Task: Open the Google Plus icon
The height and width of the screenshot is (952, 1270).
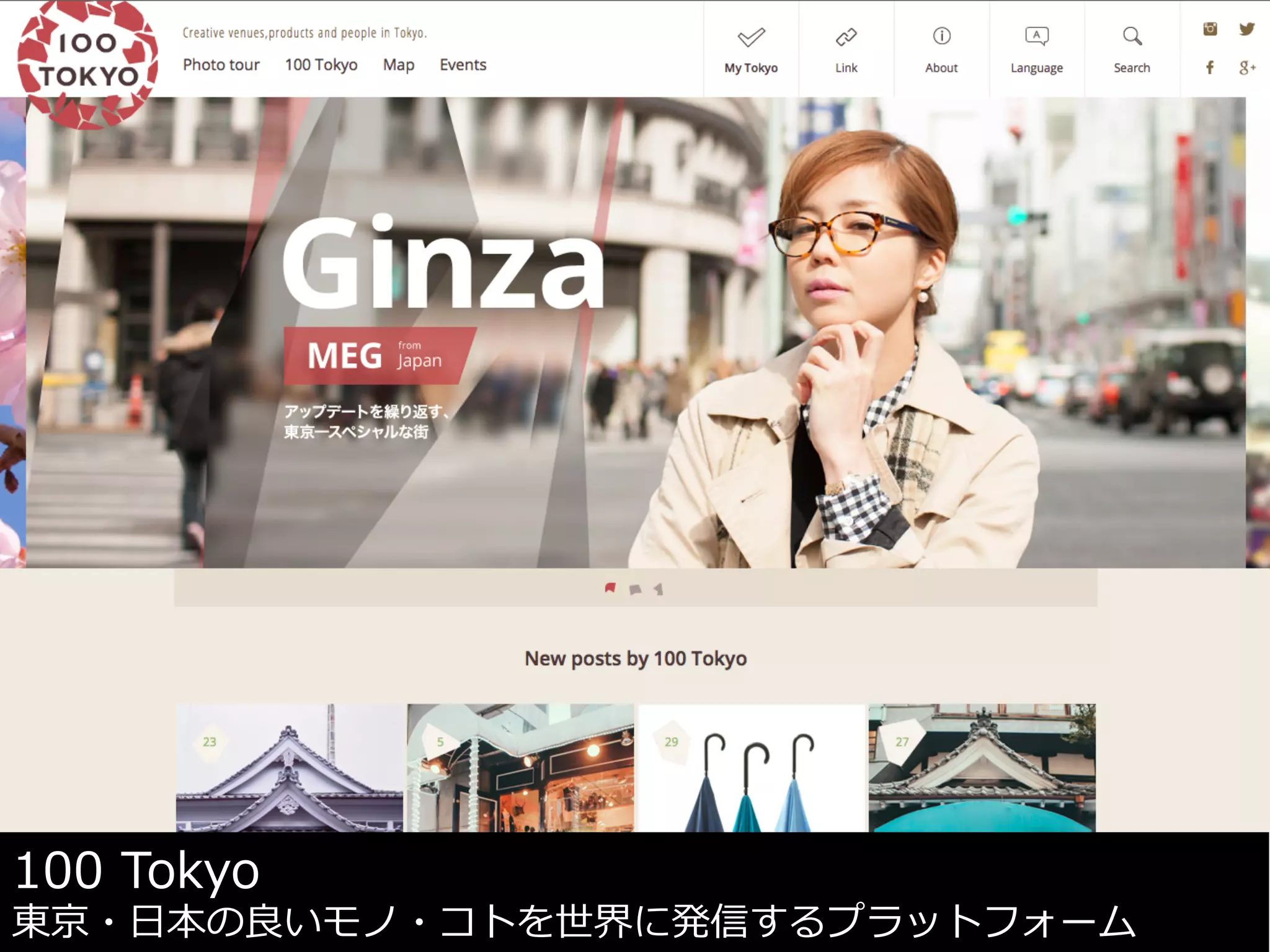Action: click(x=1247, y=68)
